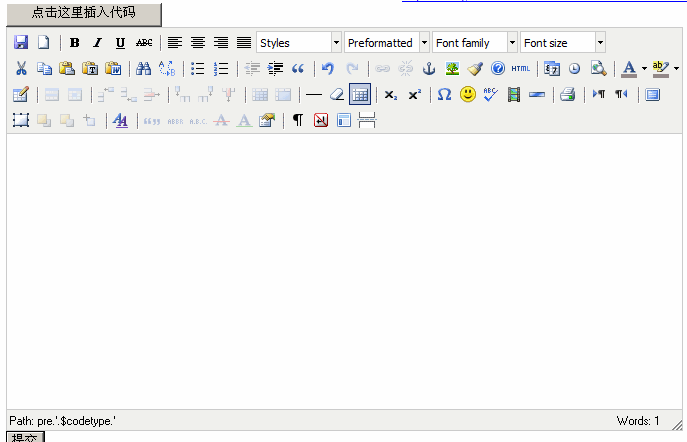Toggle Underline formatting
The image size is (687, 442).
coord(120,42)
